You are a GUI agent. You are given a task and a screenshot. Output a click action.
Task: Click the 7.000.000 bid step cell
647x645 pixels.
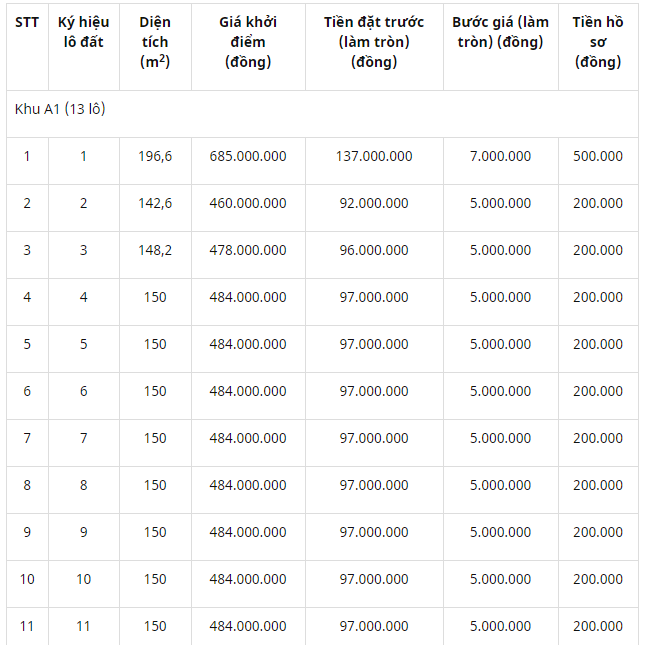click(501, 156)
